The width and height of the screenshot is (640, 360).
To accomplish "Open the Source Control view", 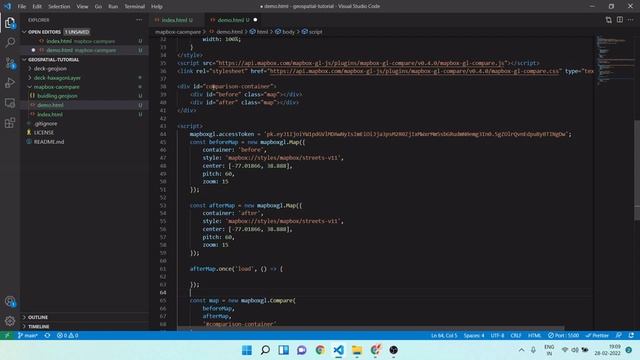I will point(10,63).
